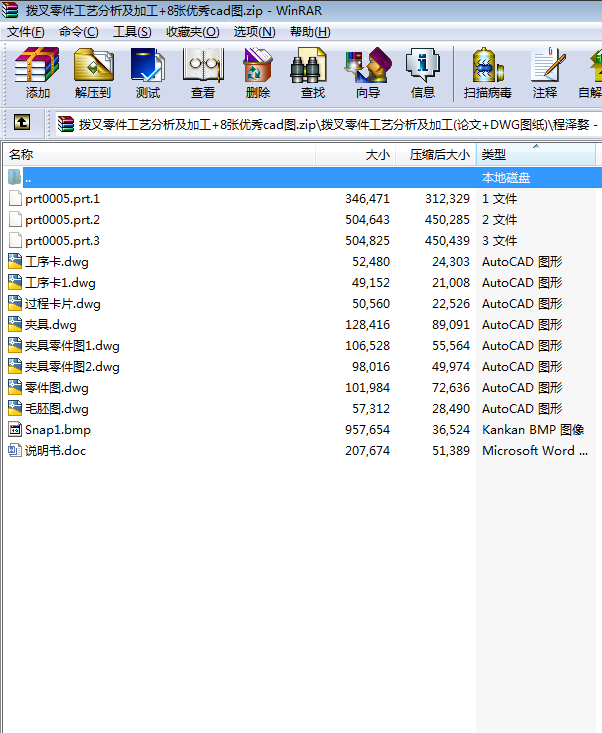Sort by Packed size (压缩后大小) header
The width and height of the screenshot is (602, 733).
click(436, 154)
